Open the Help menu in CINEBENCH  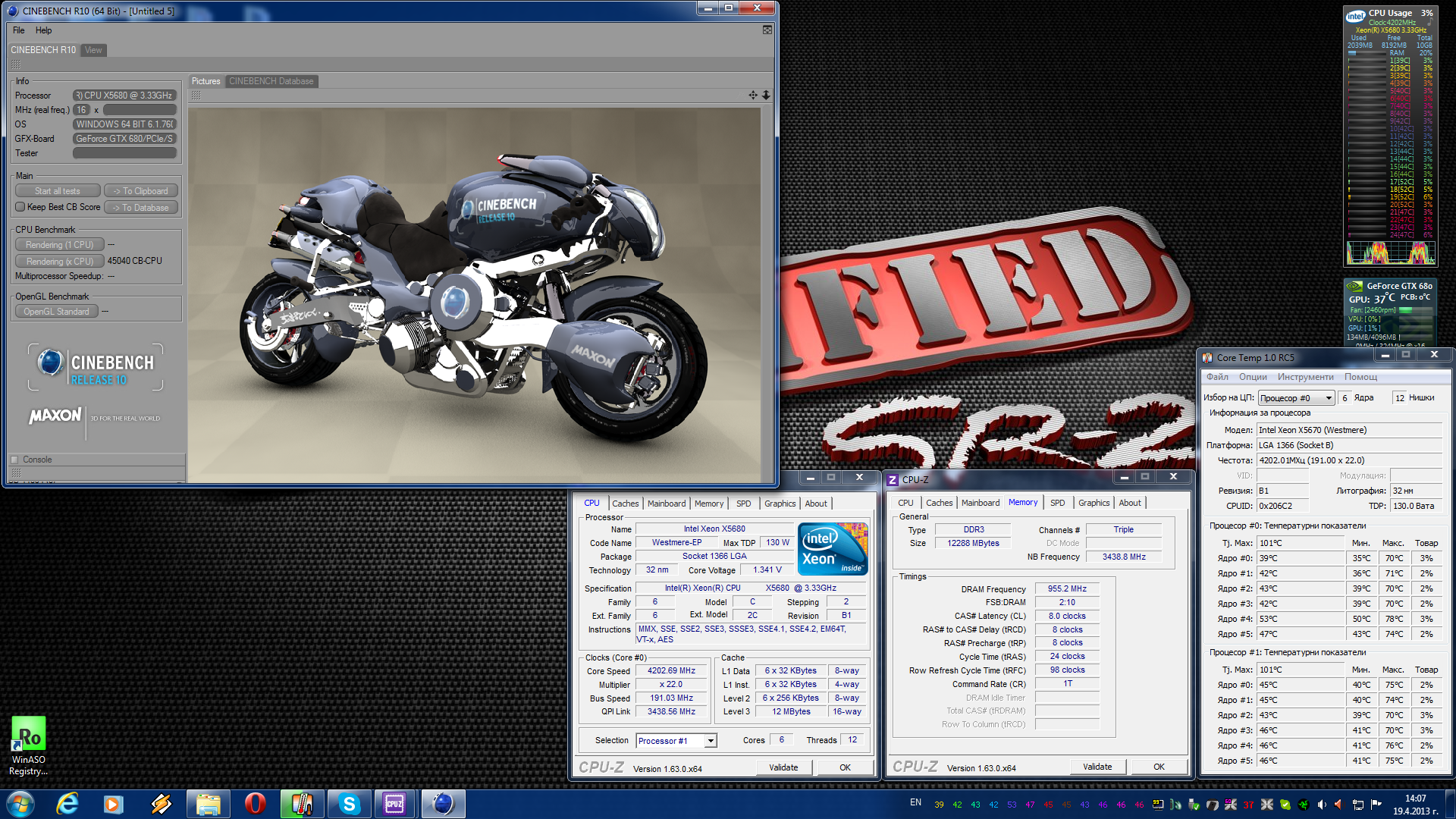point(44,30)
